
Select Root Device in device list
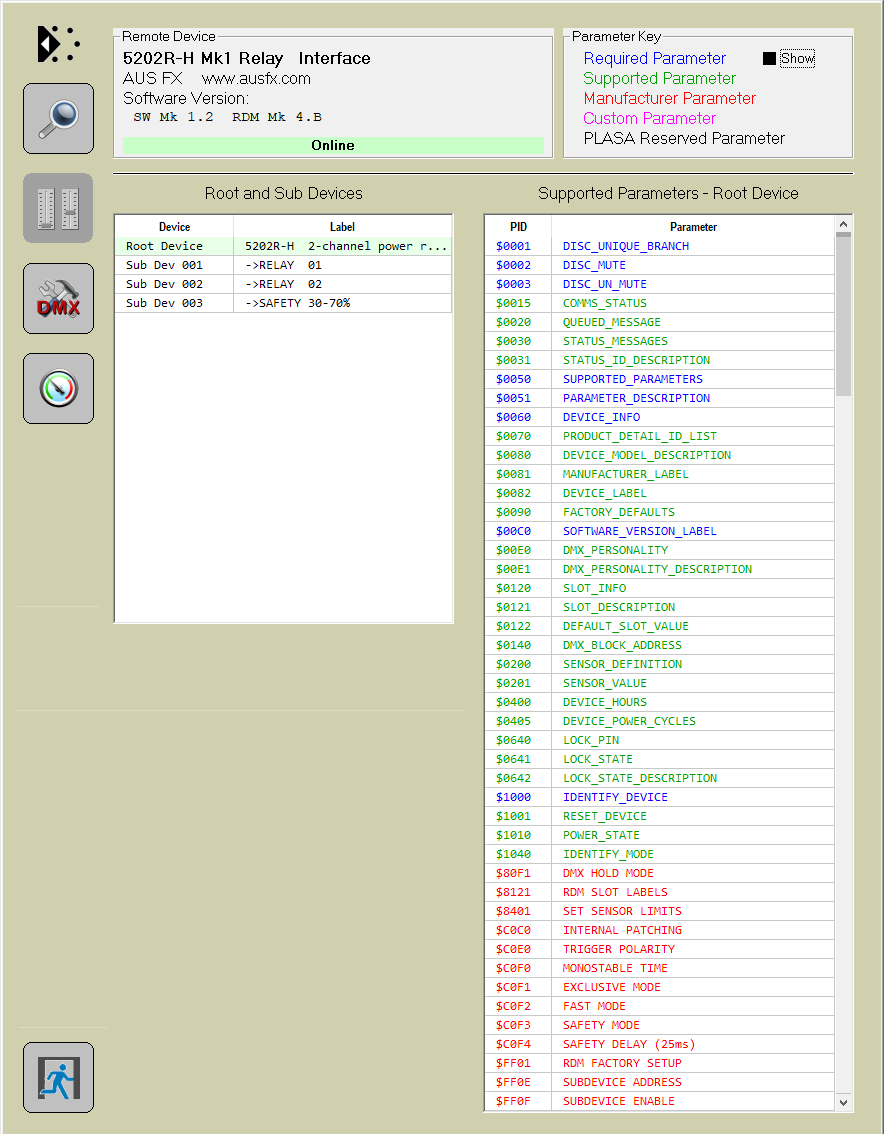point(164,246)
